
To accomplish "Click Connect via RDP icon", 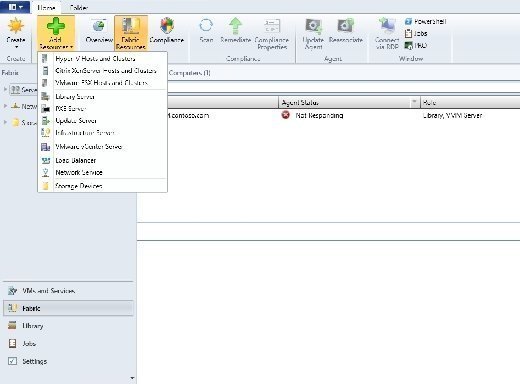I will point(387,26).
